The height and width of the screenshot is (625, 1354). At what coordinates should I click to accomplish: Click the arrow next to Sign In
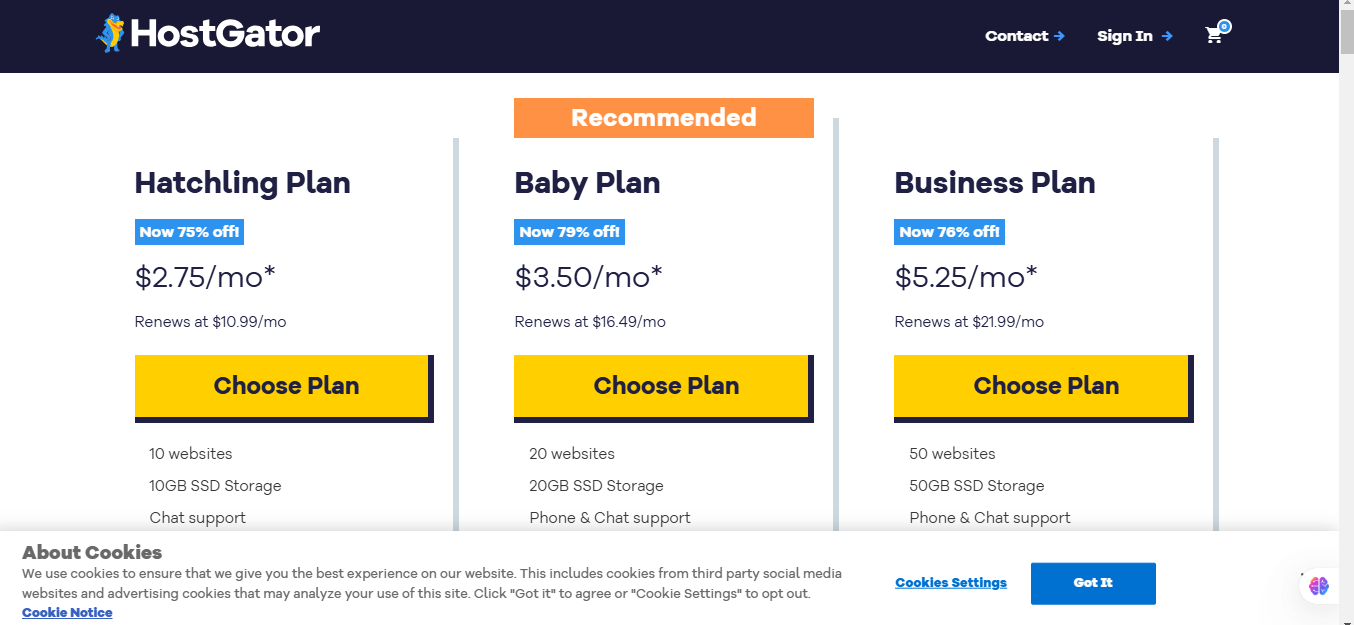(x=1168, y=36)
